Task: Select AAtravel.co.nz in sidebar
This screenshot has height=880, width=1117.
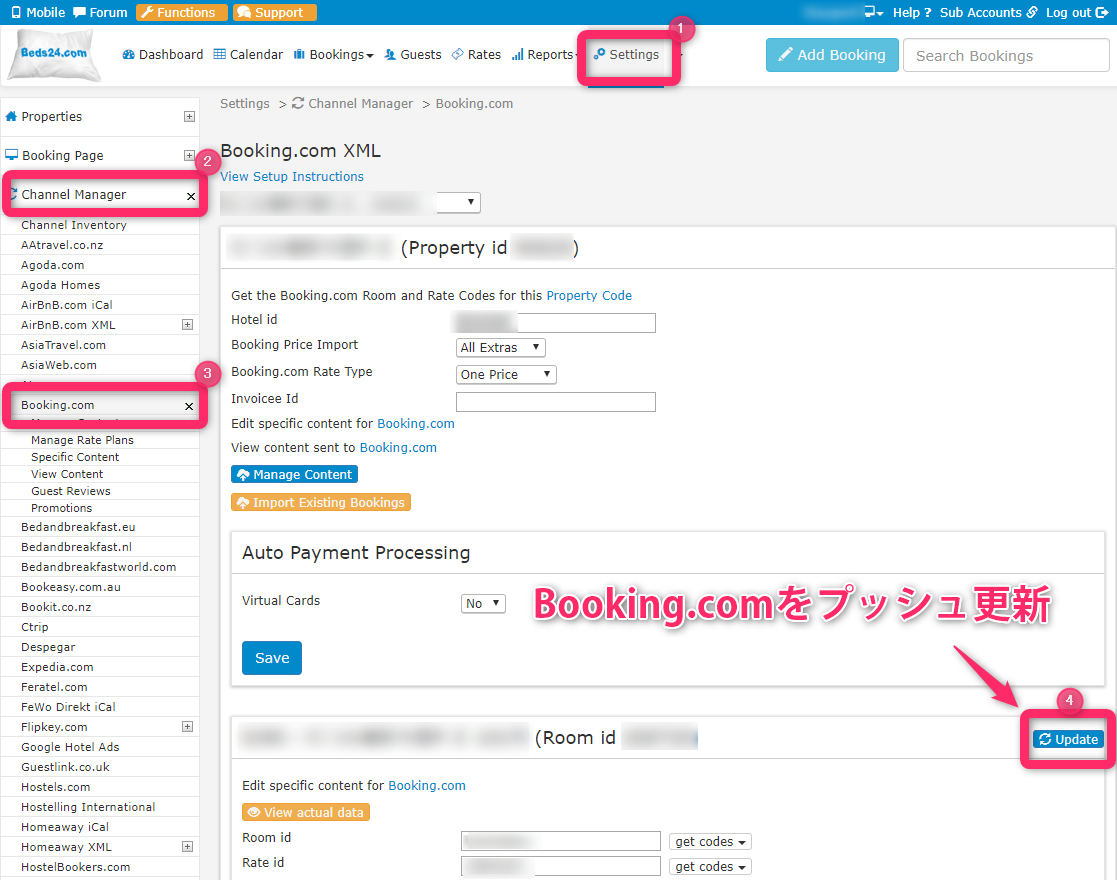Action: click(62, 244)
